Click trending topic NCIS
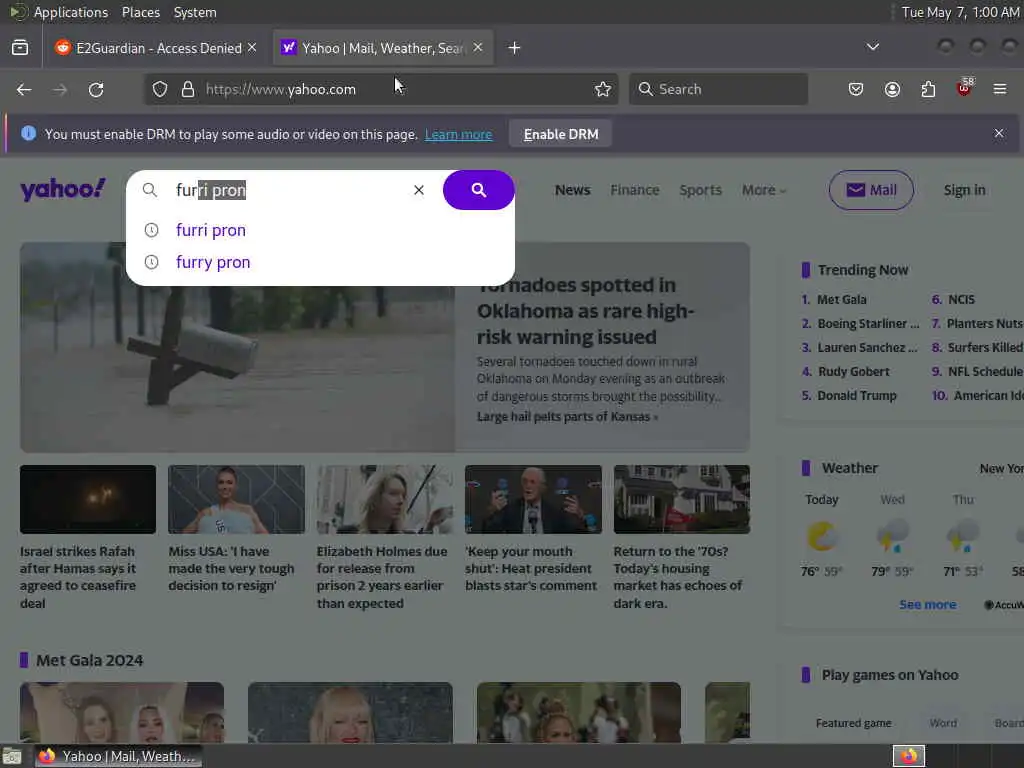Viewport: 1024px width, 768px height. click(961, 300)
